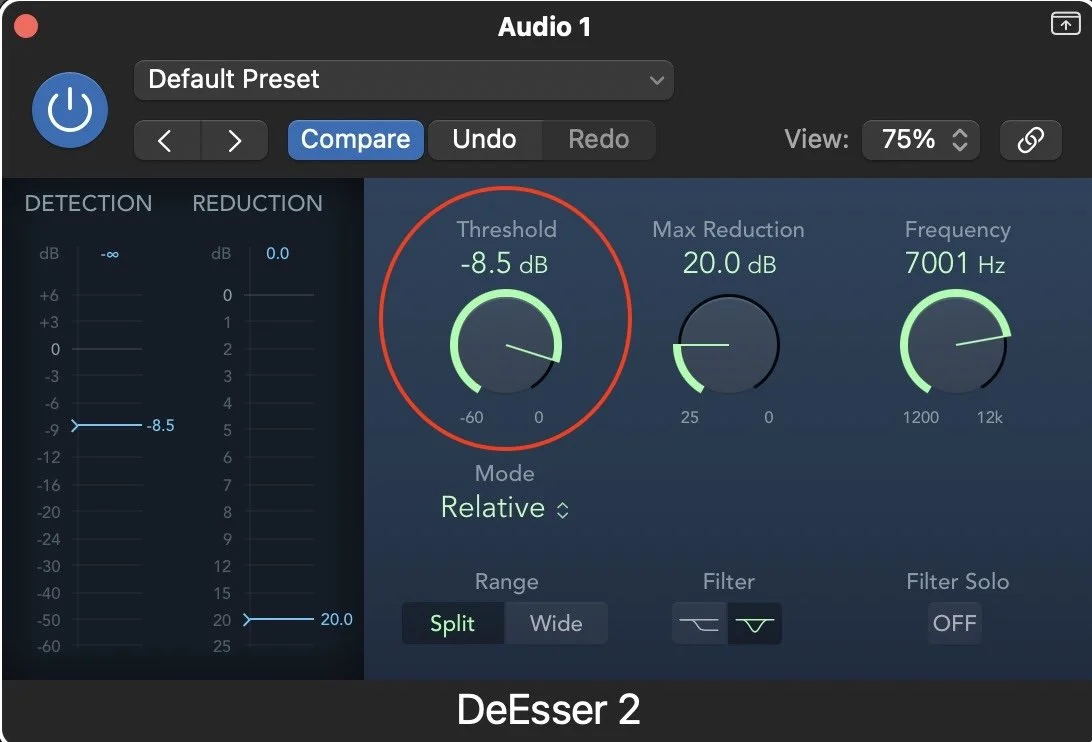The height and width of the screenshot is (742, 1092).
Task: Click the Max Reduction value 20.0 dB
Action: tap(729, 263)
